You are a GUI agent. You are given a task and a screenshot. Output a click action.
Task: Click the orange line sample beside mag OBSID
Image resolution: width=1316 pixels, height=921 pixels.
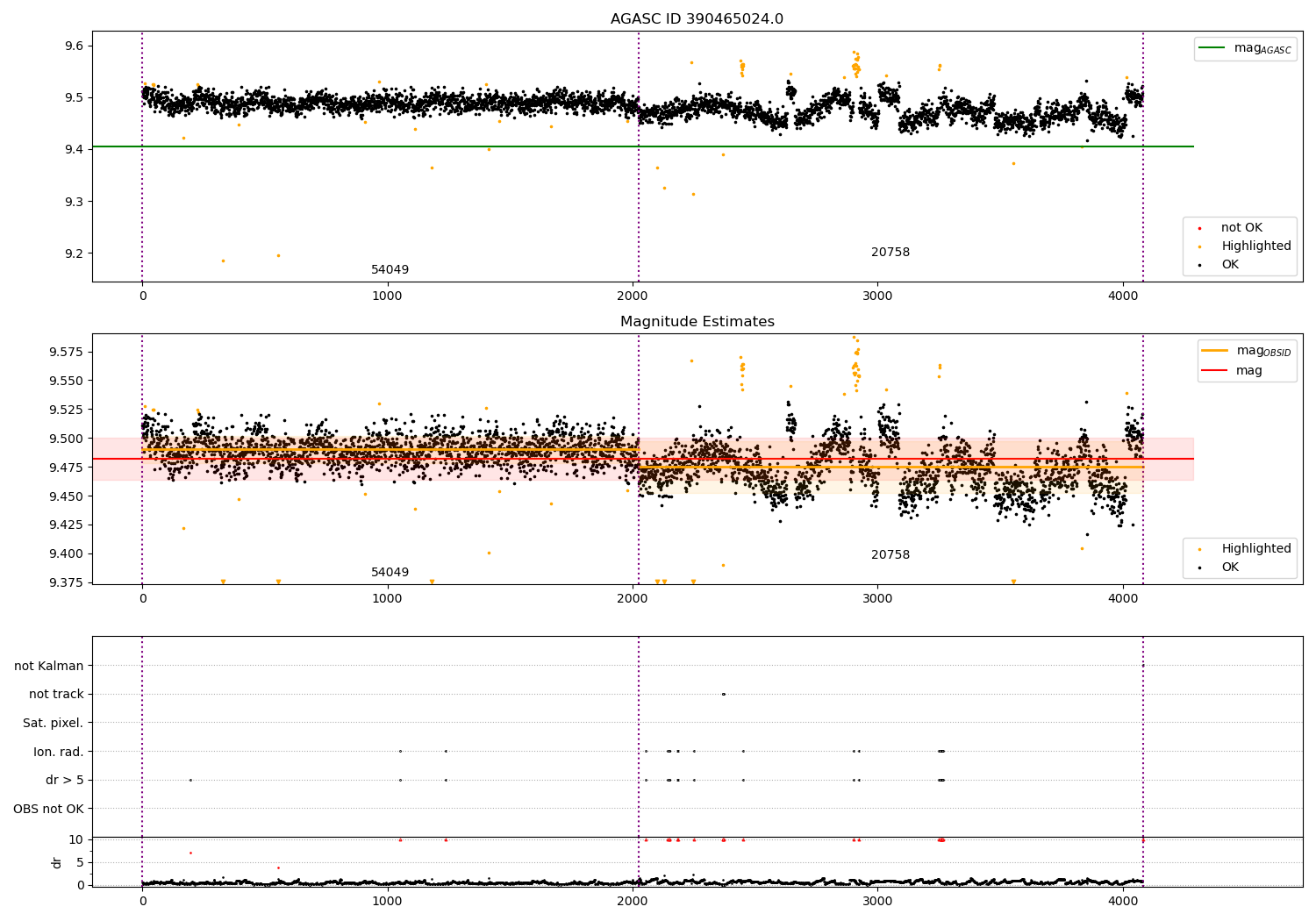(1214, 351)
